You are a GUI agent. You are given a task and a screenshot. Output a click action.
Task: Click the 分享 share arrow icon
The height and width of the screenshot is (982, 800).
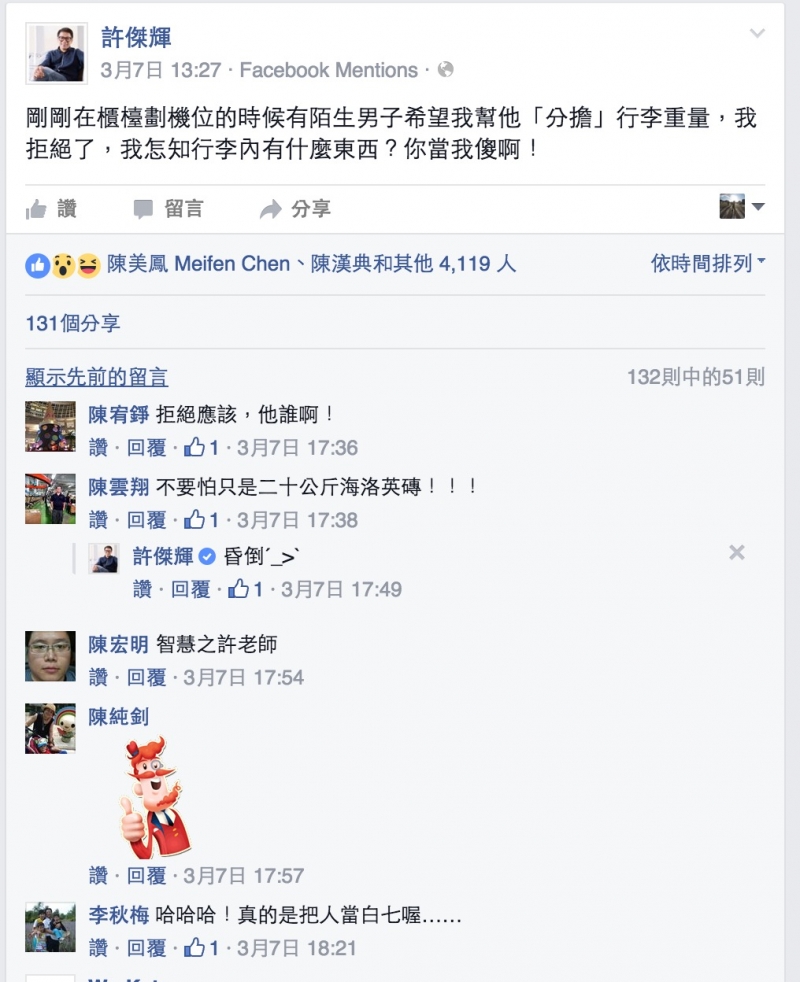[271, 209]
